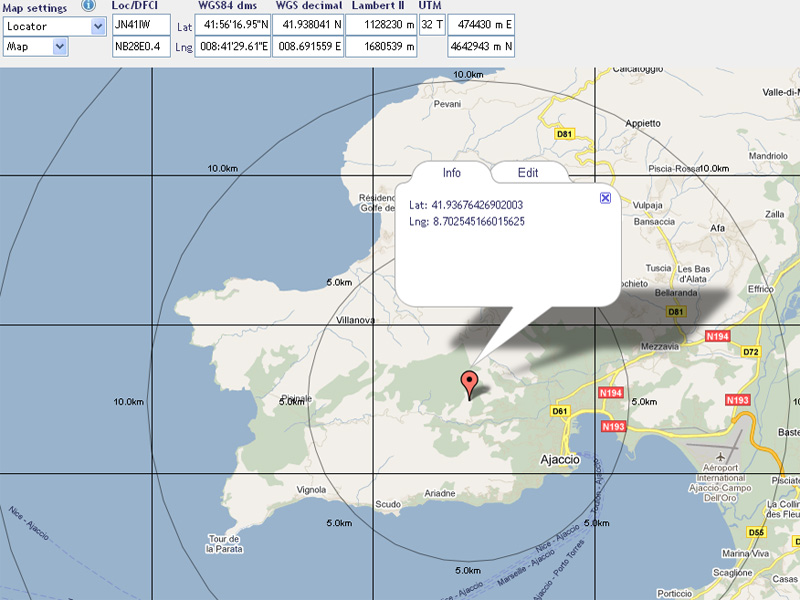Click the Lng value 8.702545166015625 in bubble

[479, 221]
